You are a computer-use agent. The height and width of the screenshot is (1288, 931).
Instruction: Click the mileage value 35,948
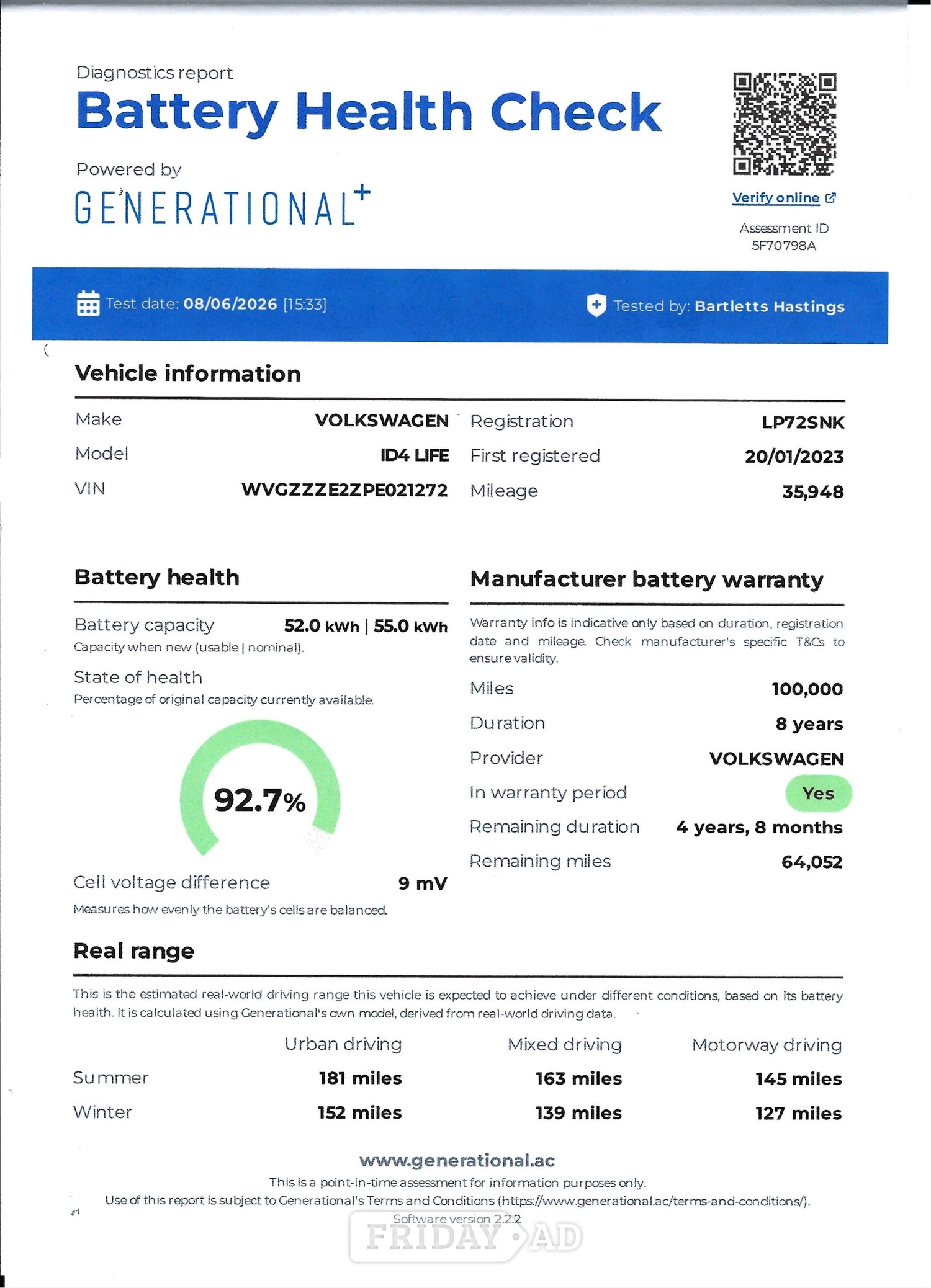(813, 492)
